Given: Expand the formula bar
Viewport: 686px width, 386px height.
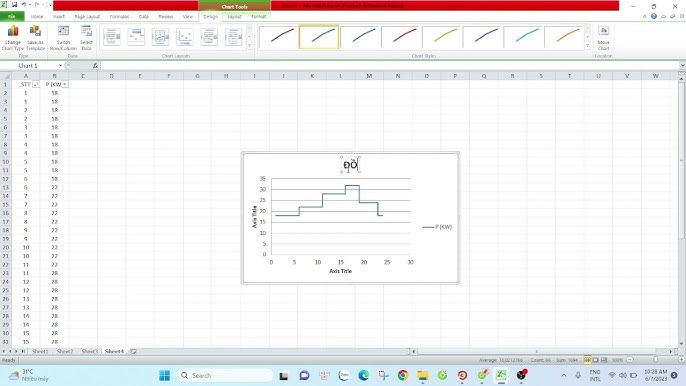Looking at the screenshot, I should (682, 66).
